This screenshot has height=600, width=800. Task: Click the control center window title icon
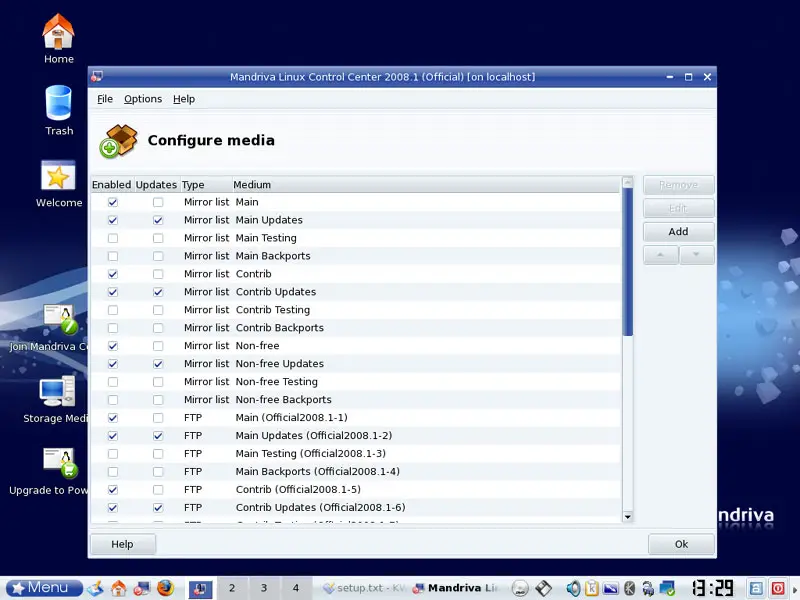pyautogui.click(x=97, y=77)
